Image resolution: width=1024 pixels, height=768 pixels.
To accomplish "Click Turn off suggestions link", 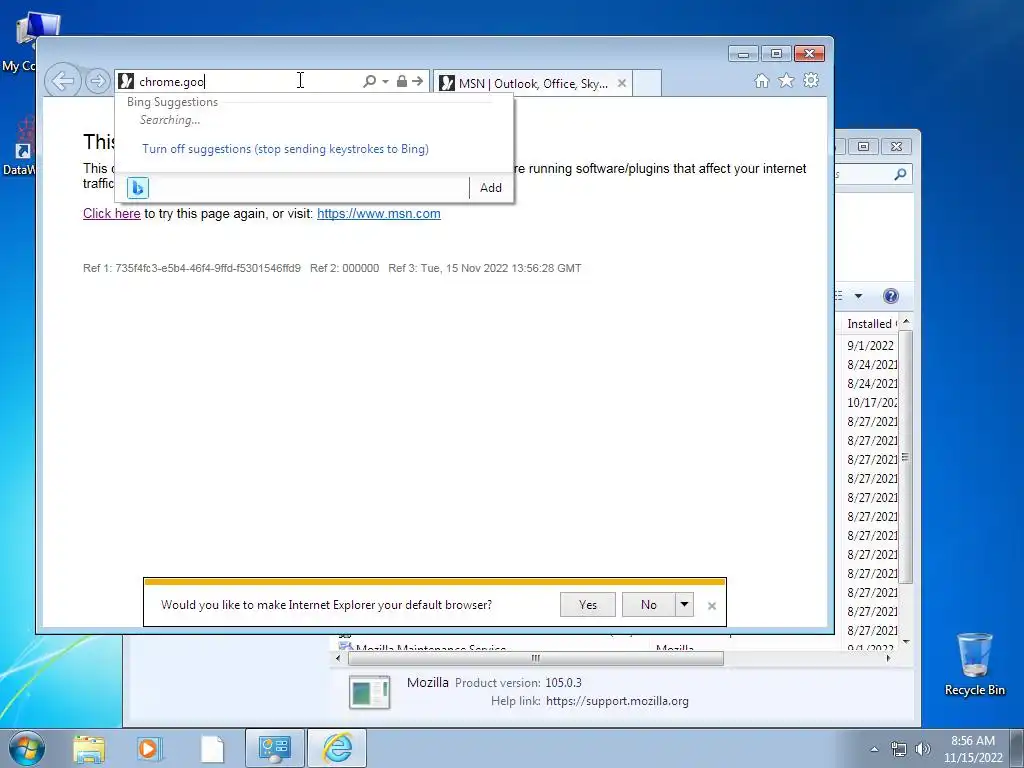I will (x=285, y=149).
